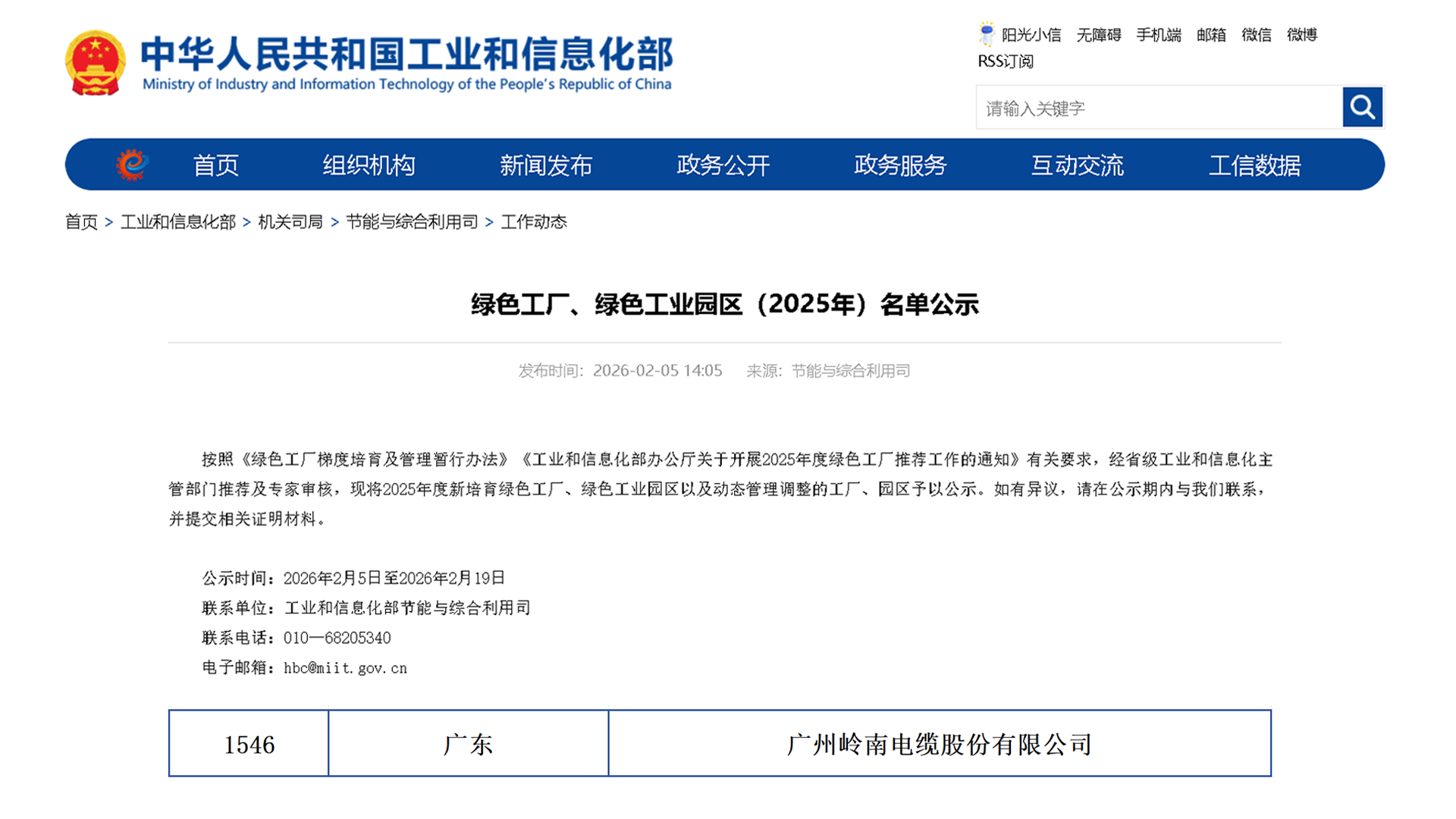Open the 组织机构 navigation menu

point(368,165)
